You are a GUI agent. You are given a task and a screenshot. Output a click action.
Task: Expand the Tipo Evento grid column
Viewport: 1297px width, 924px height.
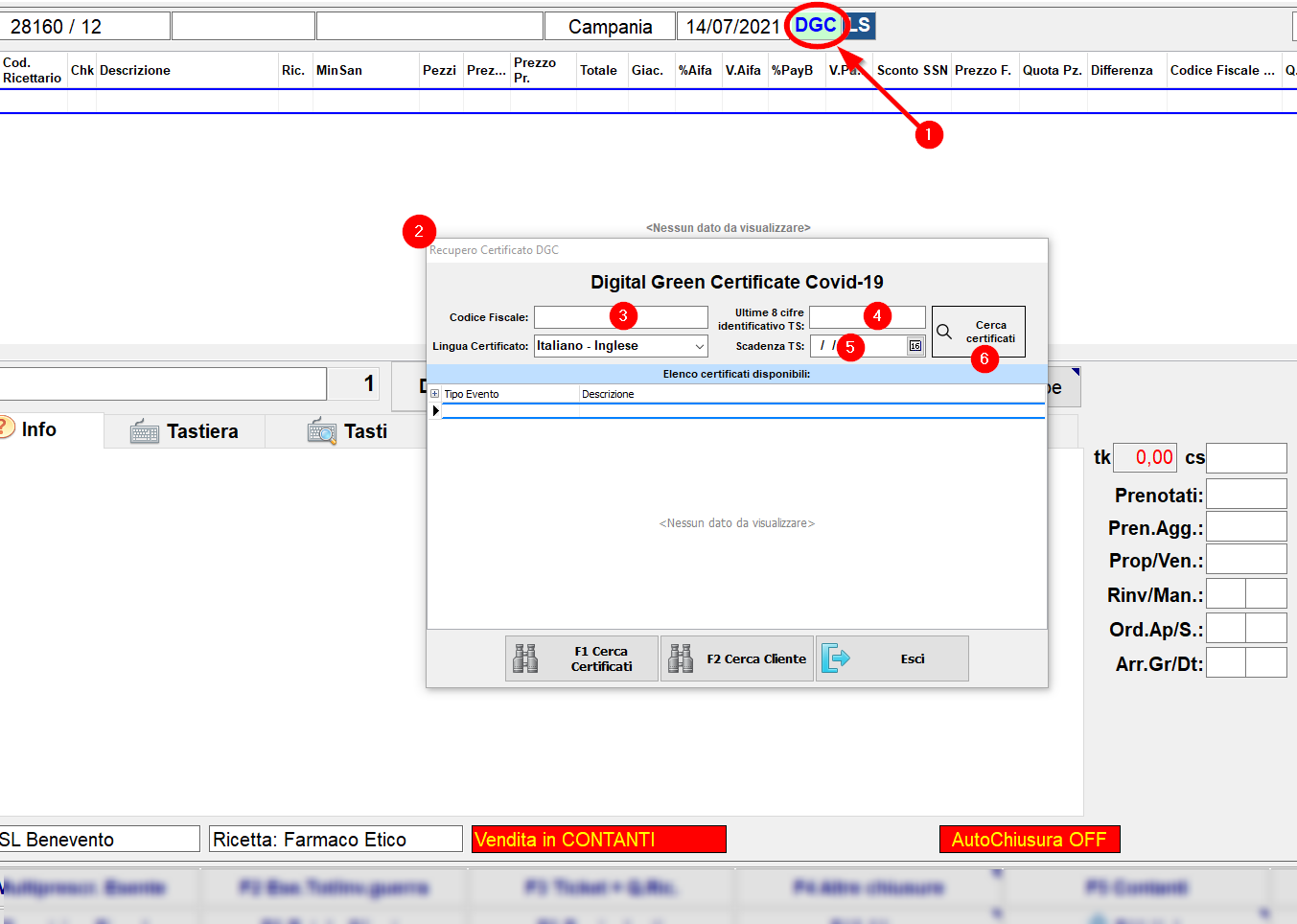(434, 394)
